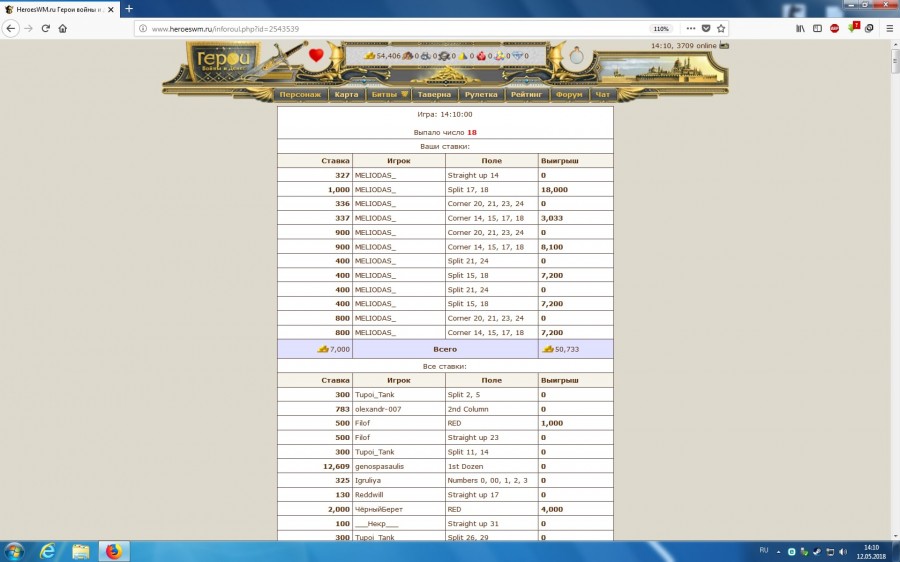900x562 pixels.
Task: Click the red heart health icon
Action: coord(317,56)
